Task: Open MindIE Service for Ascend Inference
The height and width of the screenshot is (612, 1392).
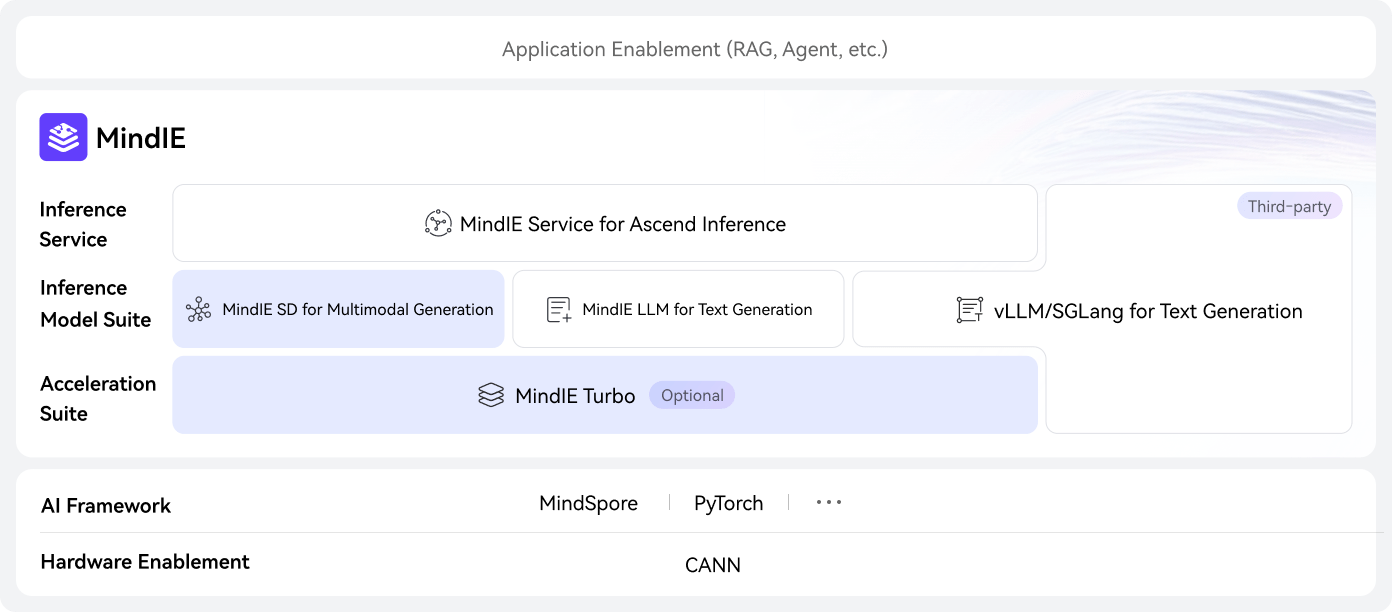Action: click(x=622, y=224)
